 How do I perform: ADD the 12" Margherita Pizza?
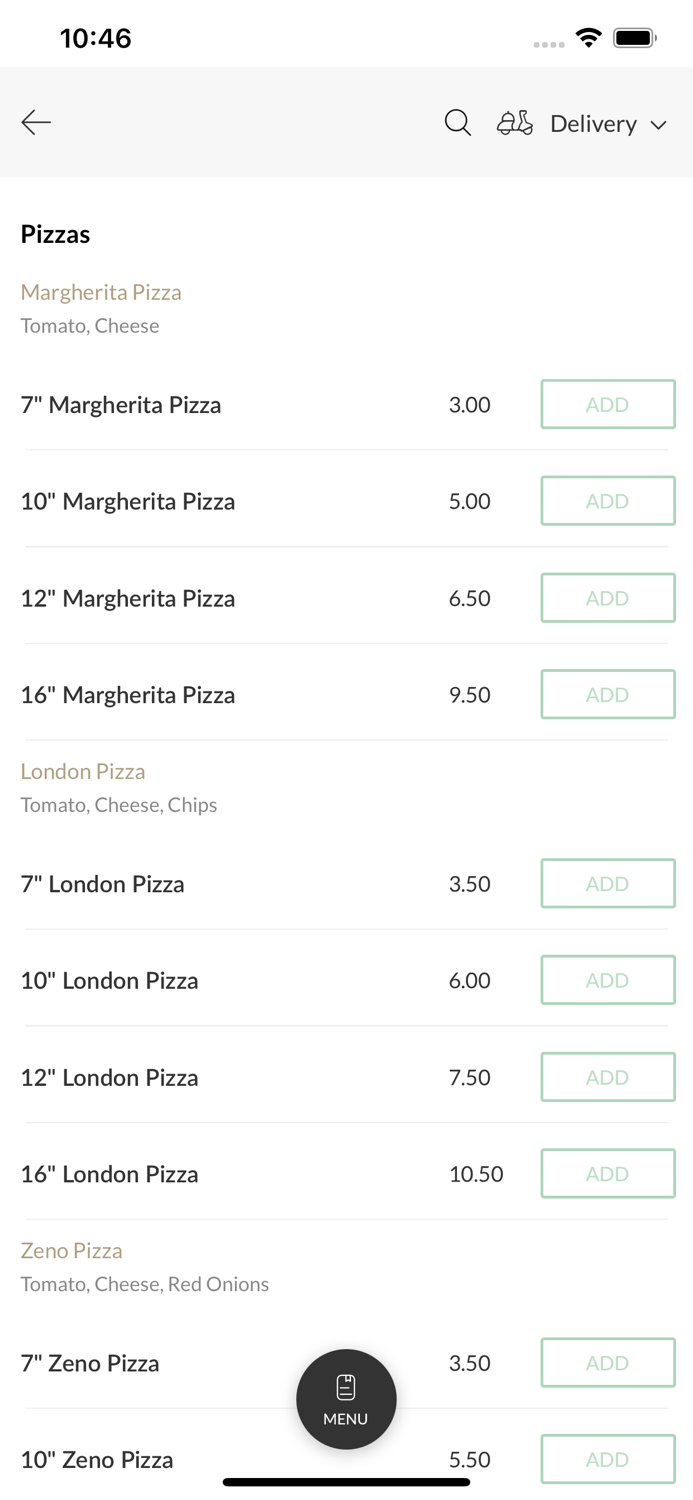point(607,597)
